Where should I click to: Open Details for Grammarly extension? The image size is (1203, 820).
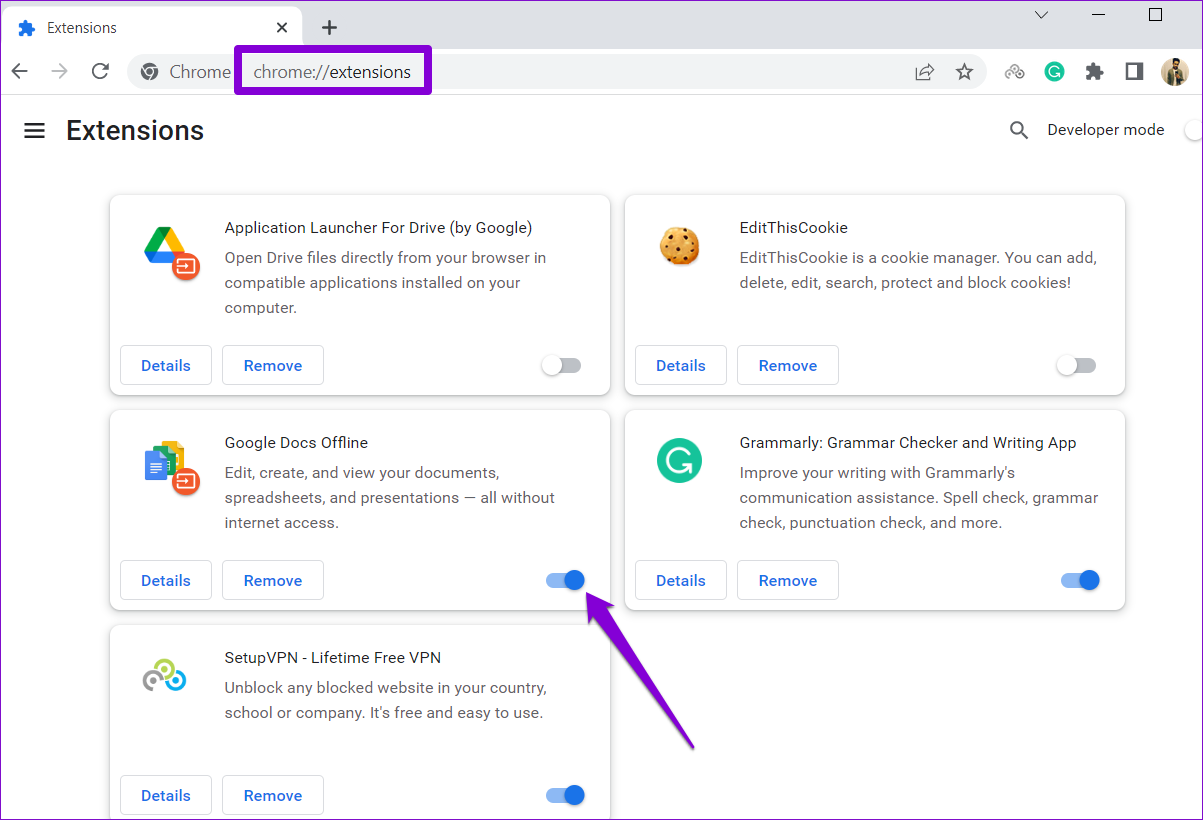click(x=681, y=580)
